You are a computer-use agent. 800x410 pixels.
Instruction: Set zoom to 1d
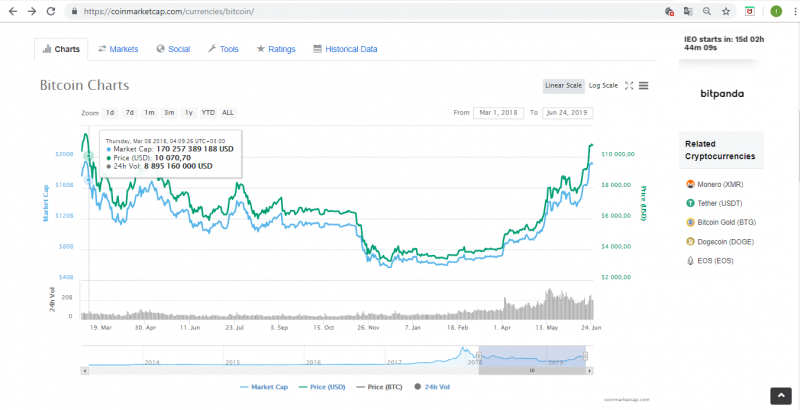point(110,113)
